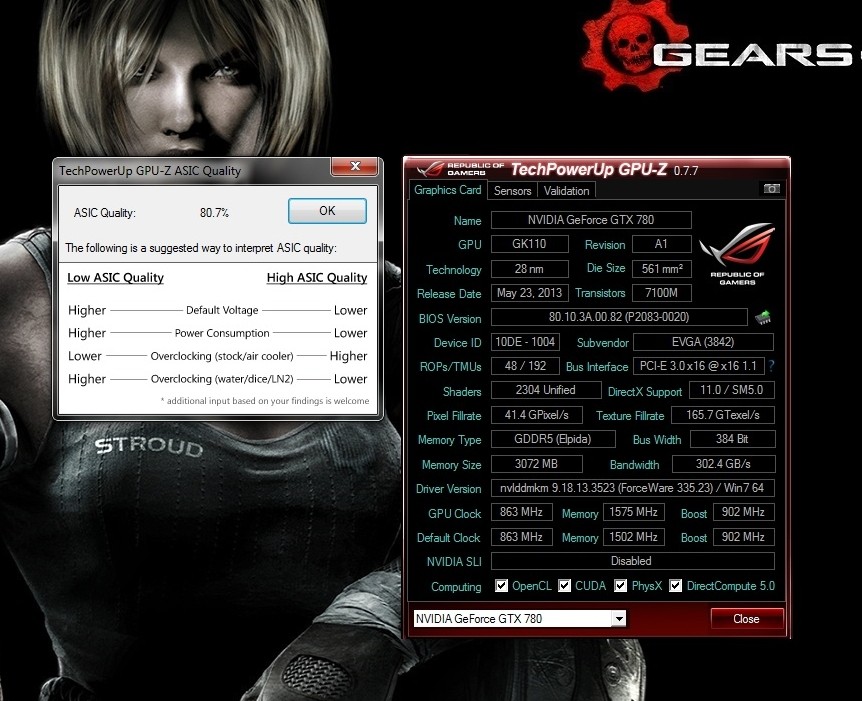
Task: Click the Memory Size field 3072 MB
Action: (537, 464)
